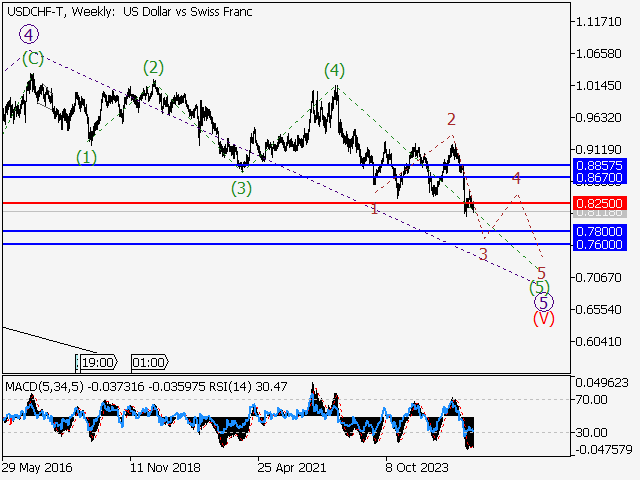The image size is (640, 480).
Task: Click the purple circled 4 wave label
Action: (x=29, y=35)
